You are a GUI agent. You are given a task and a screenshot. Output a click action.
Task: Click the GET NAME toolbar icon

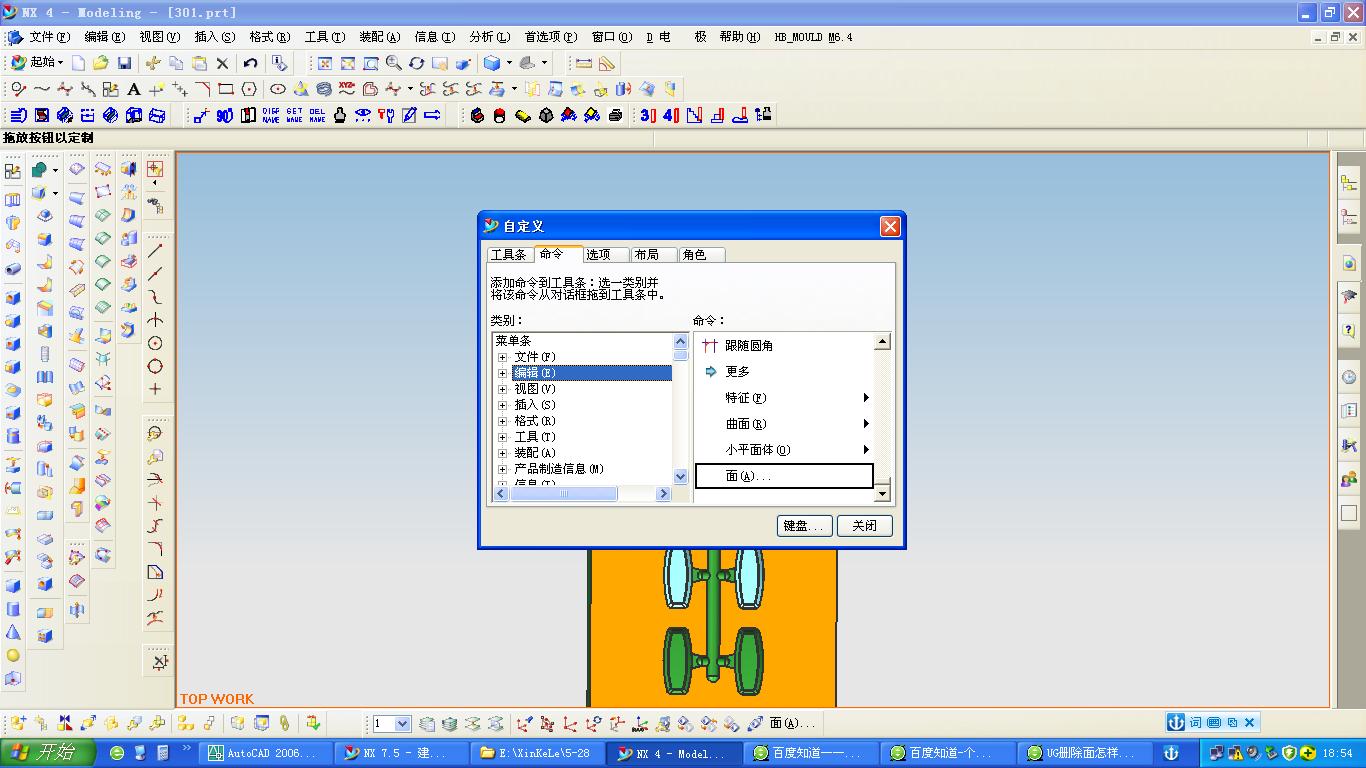pyautogui.click(x=294, y=115)
